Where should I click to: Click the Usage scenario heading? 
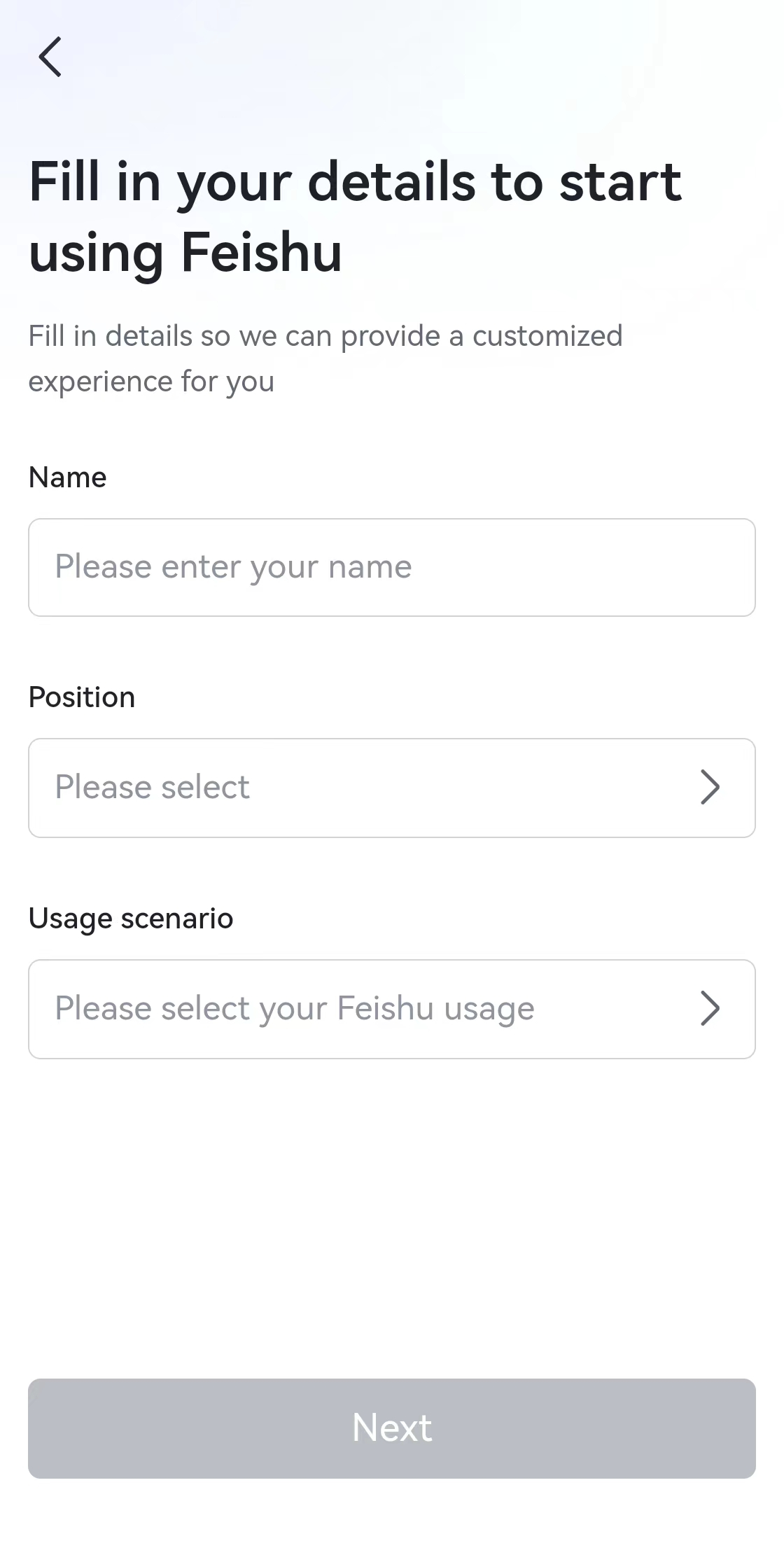pos(130,918)
